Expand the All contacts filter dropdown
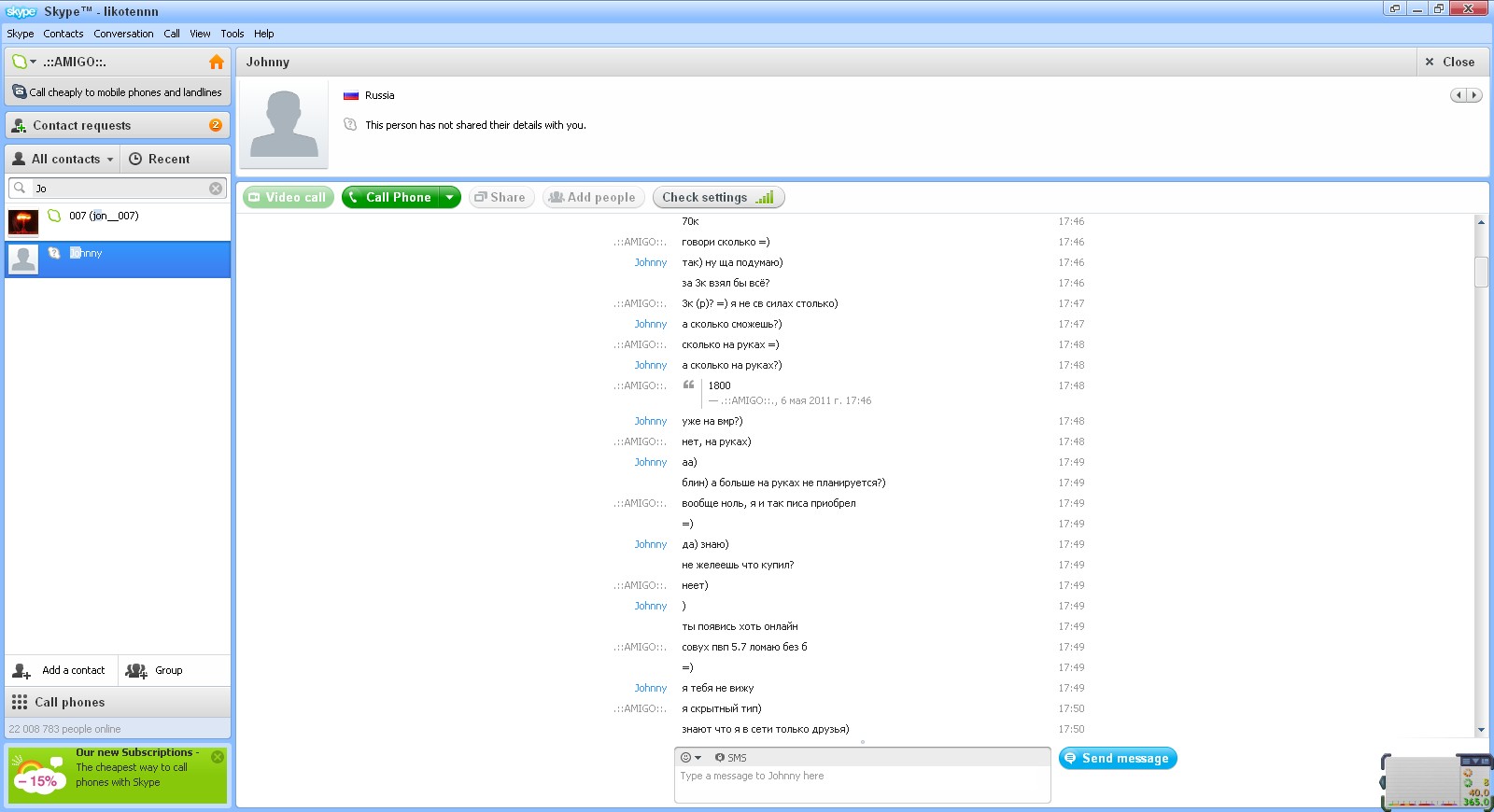 pos(63,159)
